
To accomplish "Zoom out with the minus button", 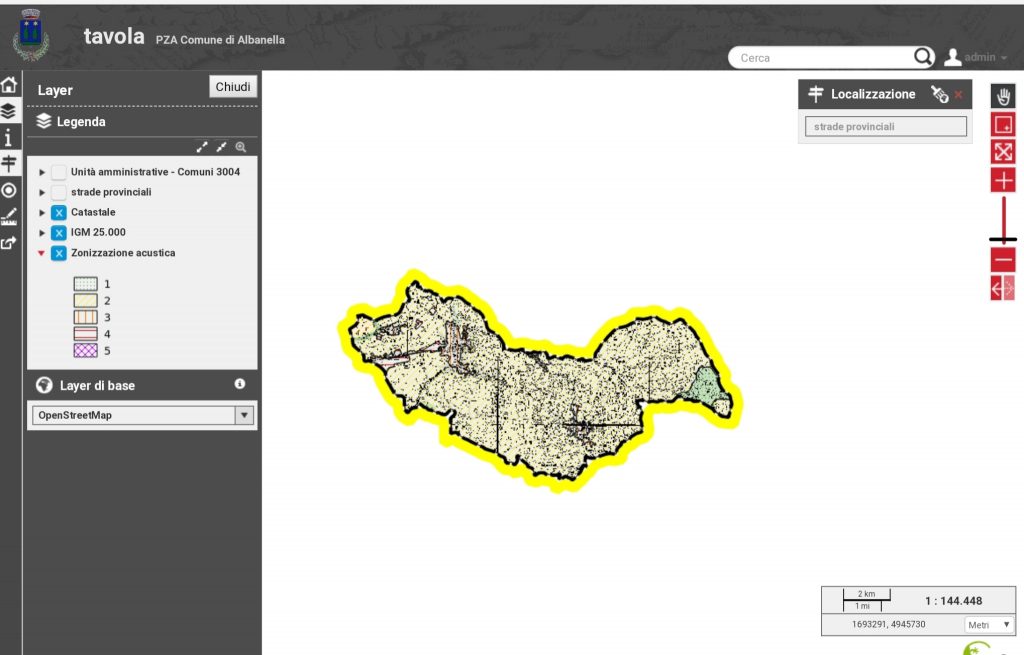I will pos(1003,259).
